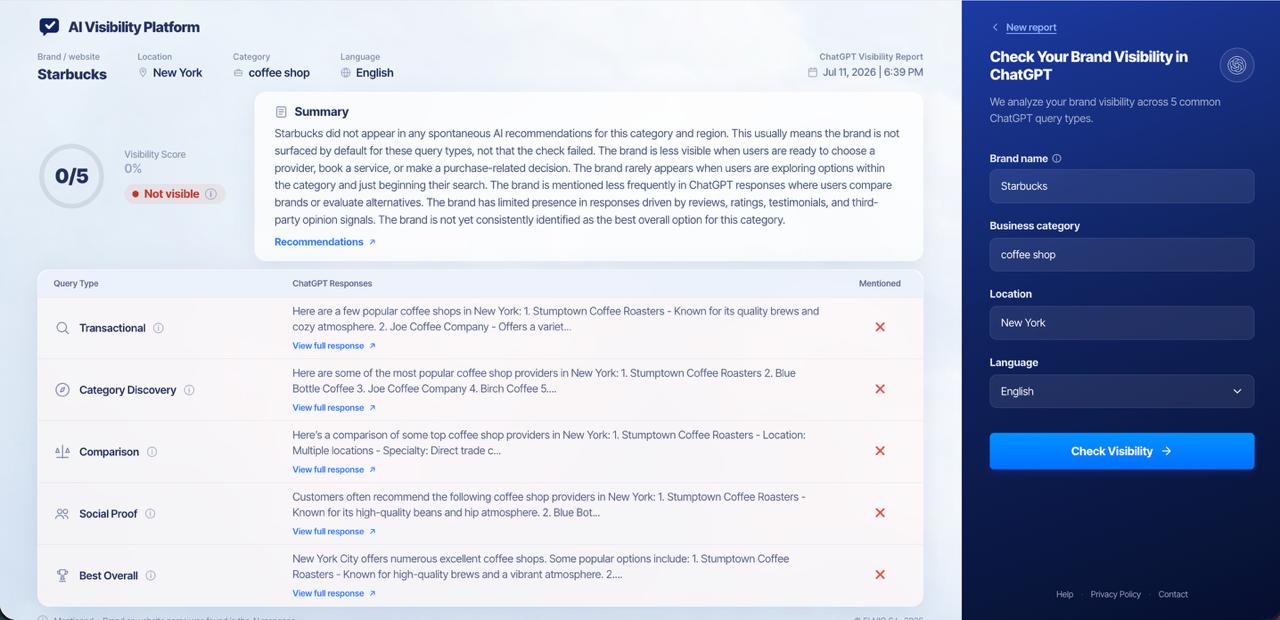
Task: Click the Summary document icon
Action: 281,112
